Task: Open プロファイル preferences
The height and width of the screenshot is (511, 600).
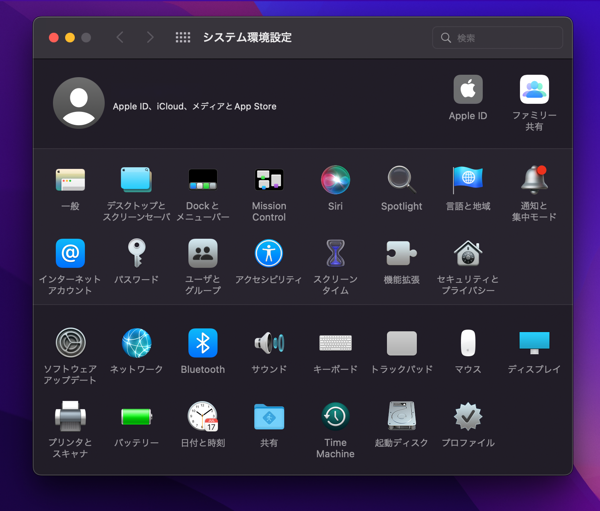Action: pyautogui.click(x=468, y=416)
